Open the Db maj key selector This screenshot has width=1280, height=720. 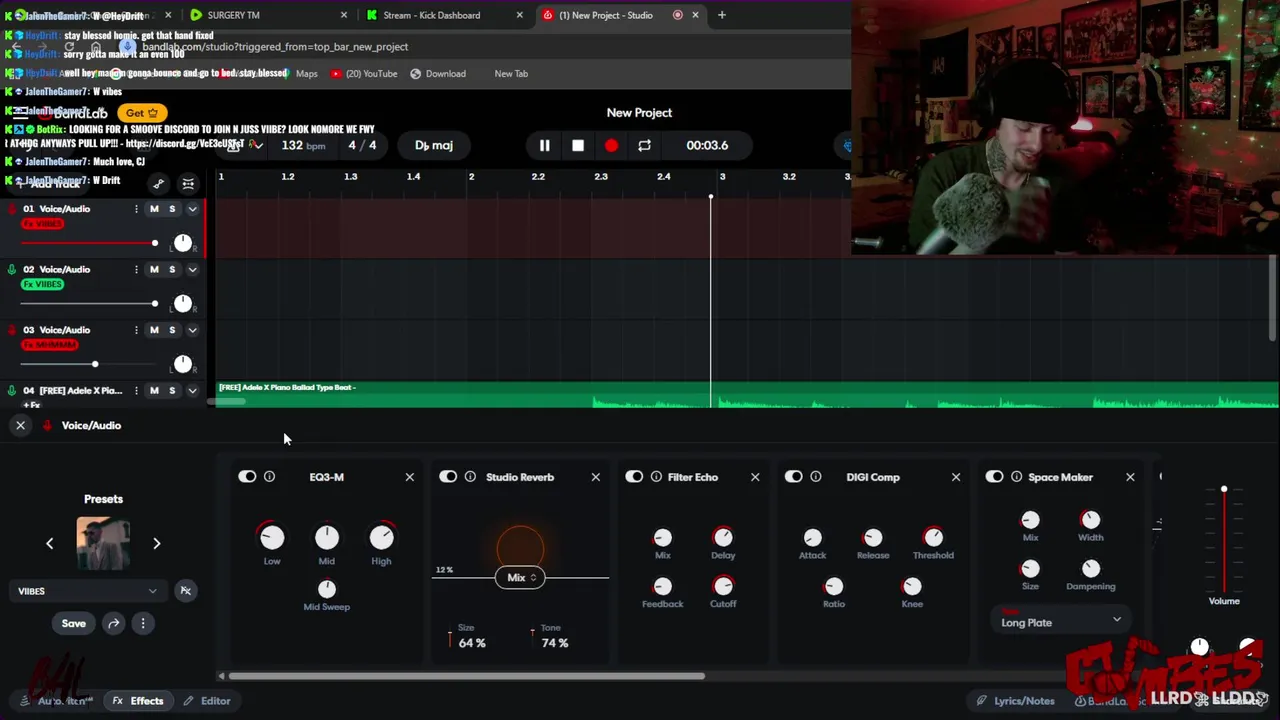pyautogui.click(x=434, y=145)
